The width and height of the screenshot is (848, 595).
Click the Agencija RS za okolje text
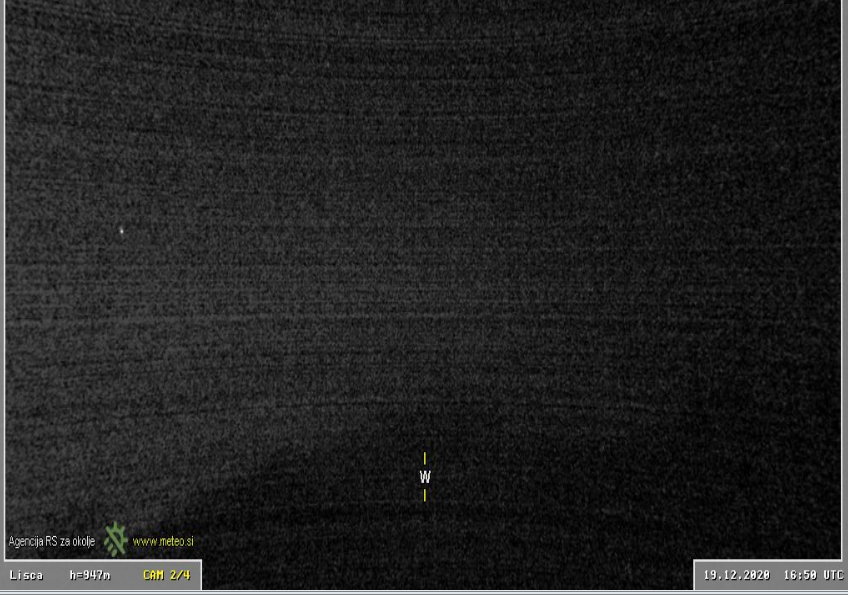52,541
